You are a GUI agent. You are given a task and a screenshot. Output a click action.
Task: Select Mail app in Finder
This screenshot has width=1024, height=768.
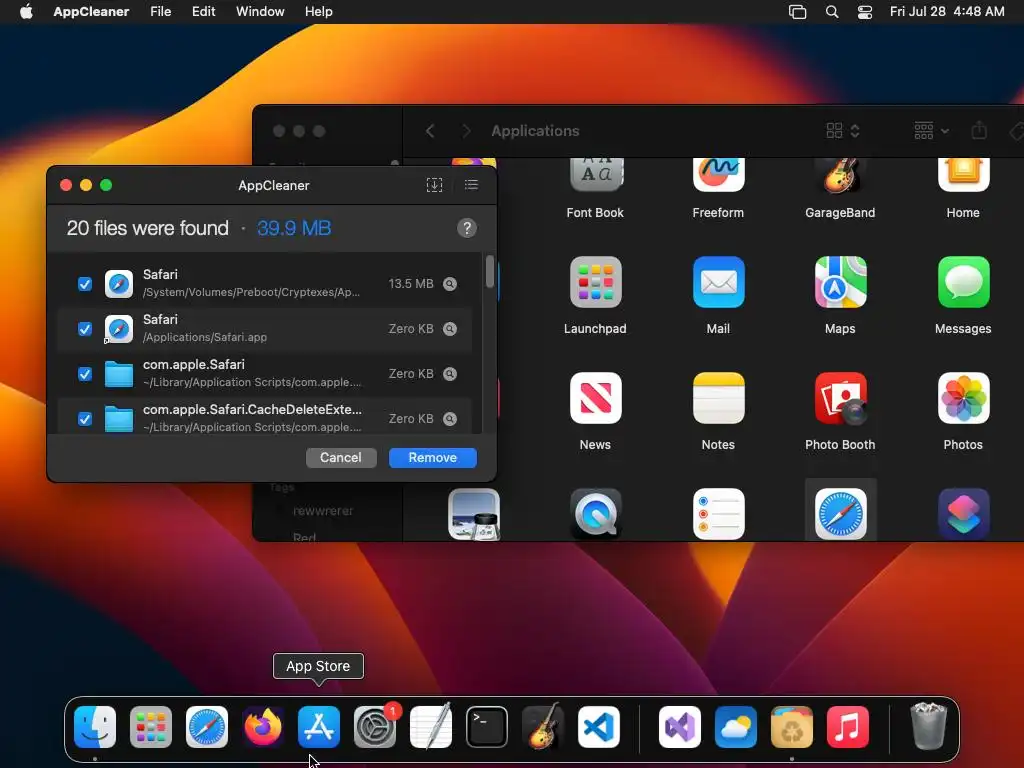tap(718, 295)
